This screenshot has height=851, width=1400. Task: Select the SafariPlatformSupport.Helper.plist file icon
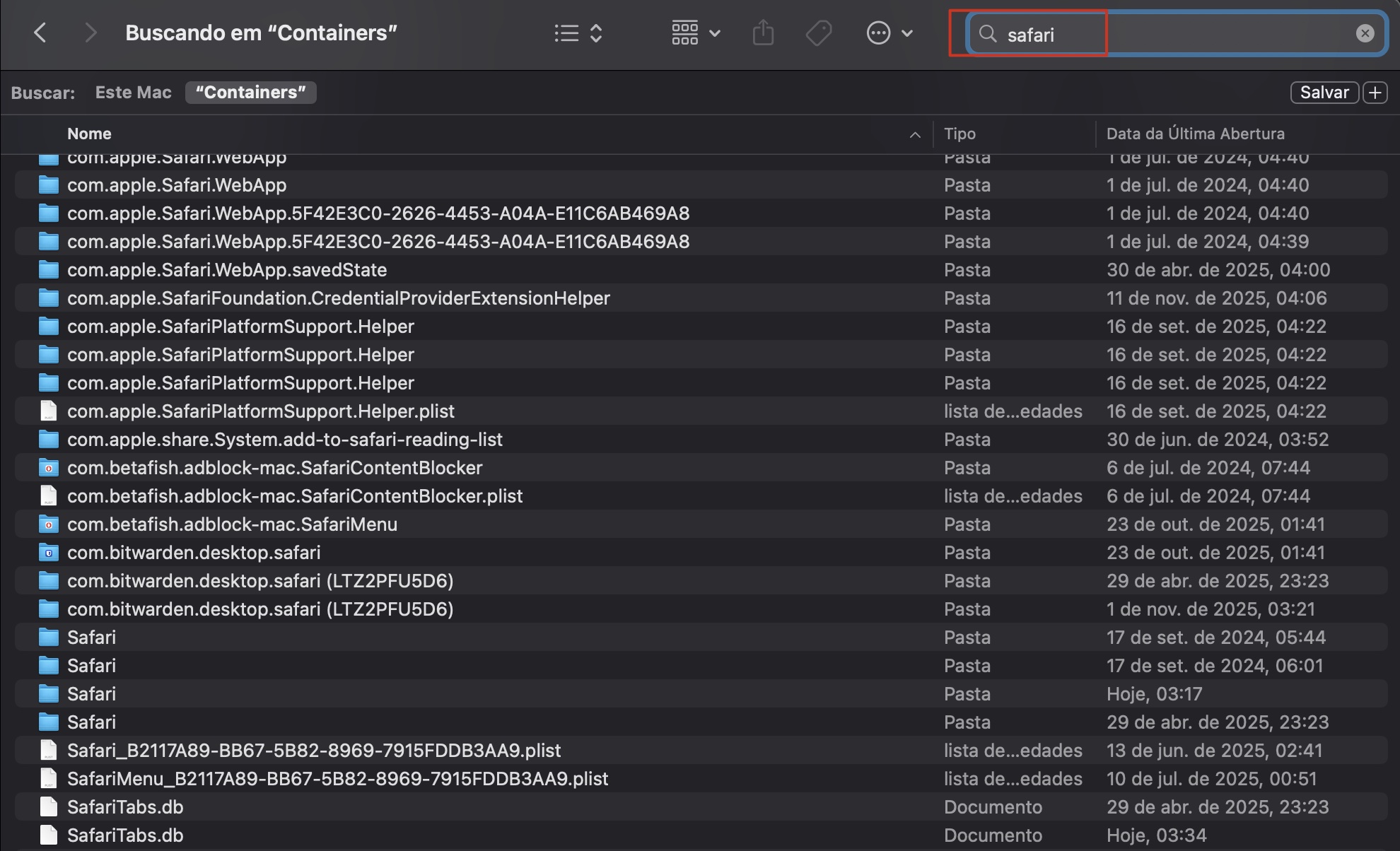(x=48, y=411)
